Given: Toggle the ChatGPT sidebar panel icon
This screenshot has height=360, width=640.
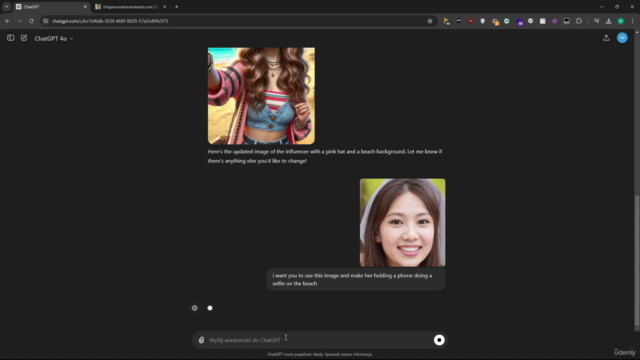Looking at the screenshot, I should point(11,38).
